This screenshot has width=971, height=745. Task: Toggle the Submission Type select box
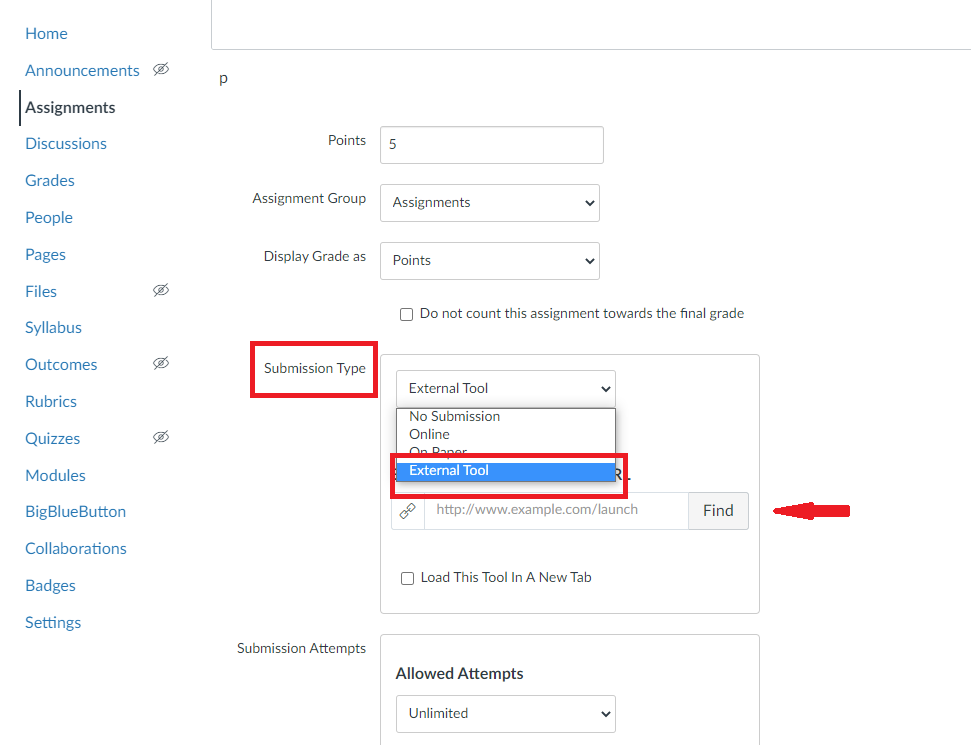click(x=506, y=389)
